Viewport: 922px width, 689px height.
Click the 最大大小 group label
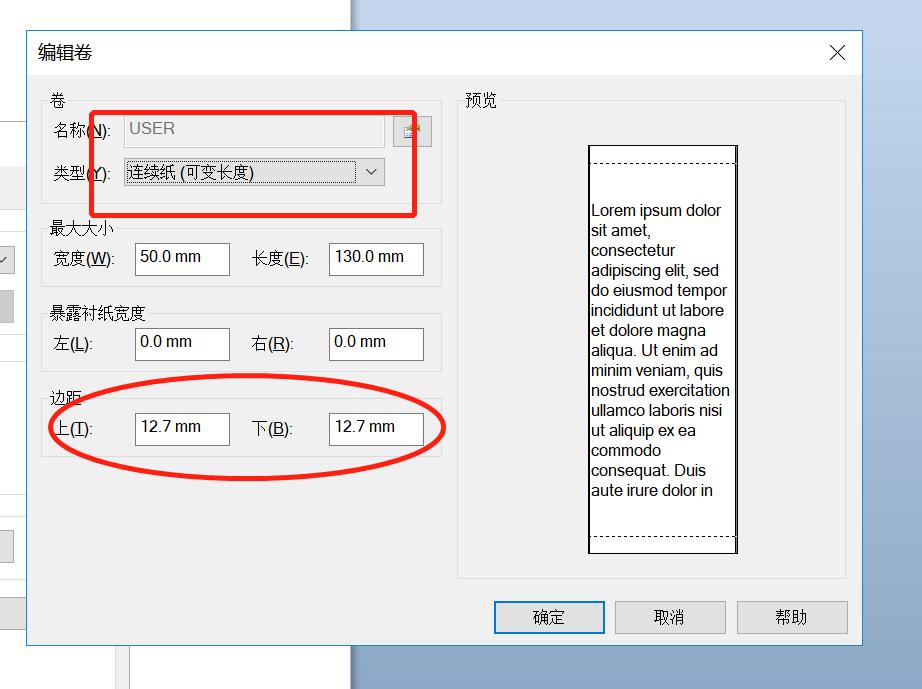pyautogui.click(x=81, y=228)
